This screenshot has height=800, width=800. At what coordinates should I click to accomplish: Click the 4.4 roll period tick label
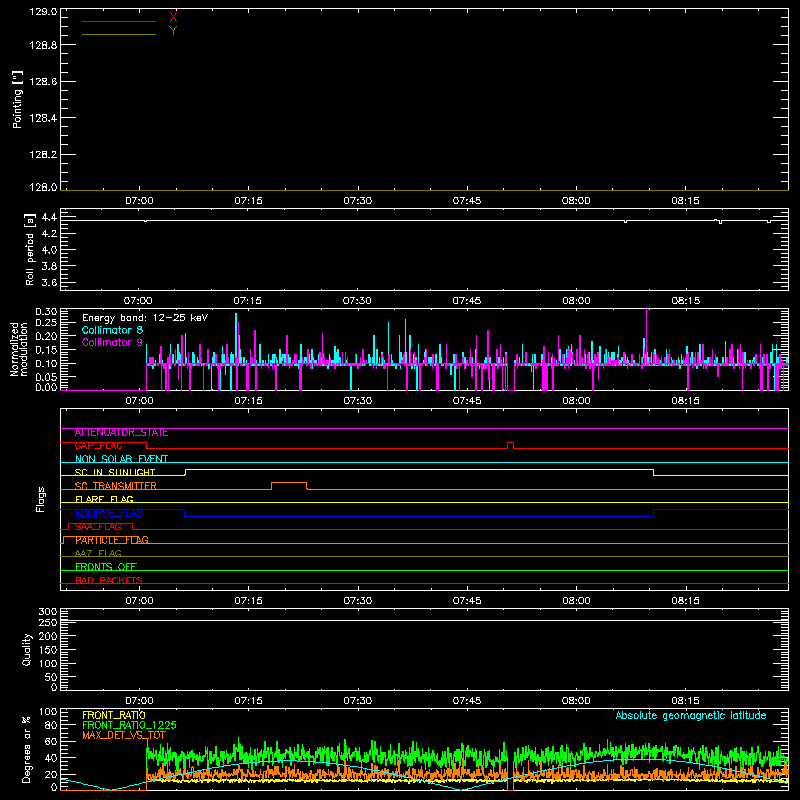coord(49,217)
